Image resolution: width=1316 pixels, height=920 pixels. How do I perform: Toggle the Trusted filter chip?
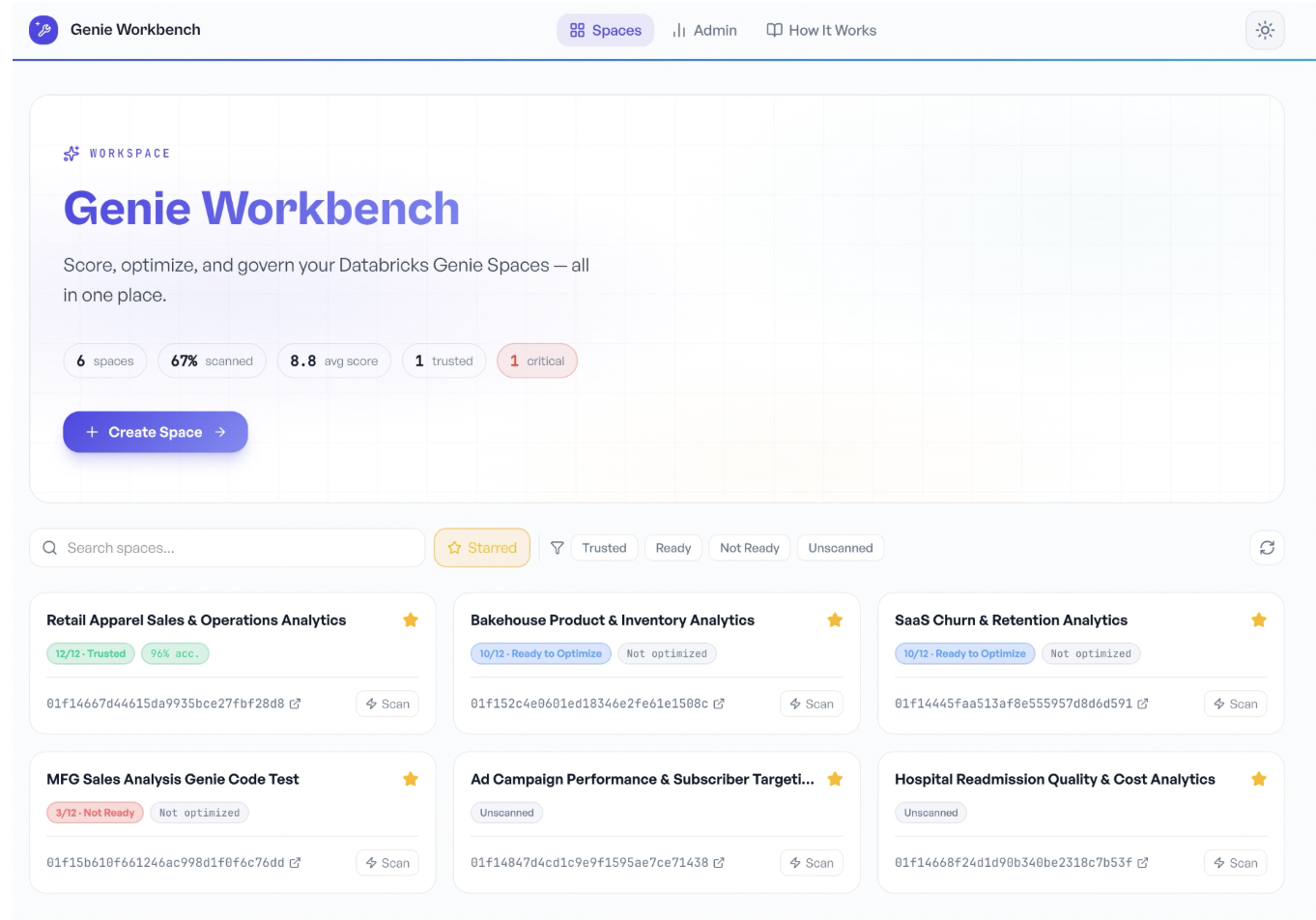604,548
